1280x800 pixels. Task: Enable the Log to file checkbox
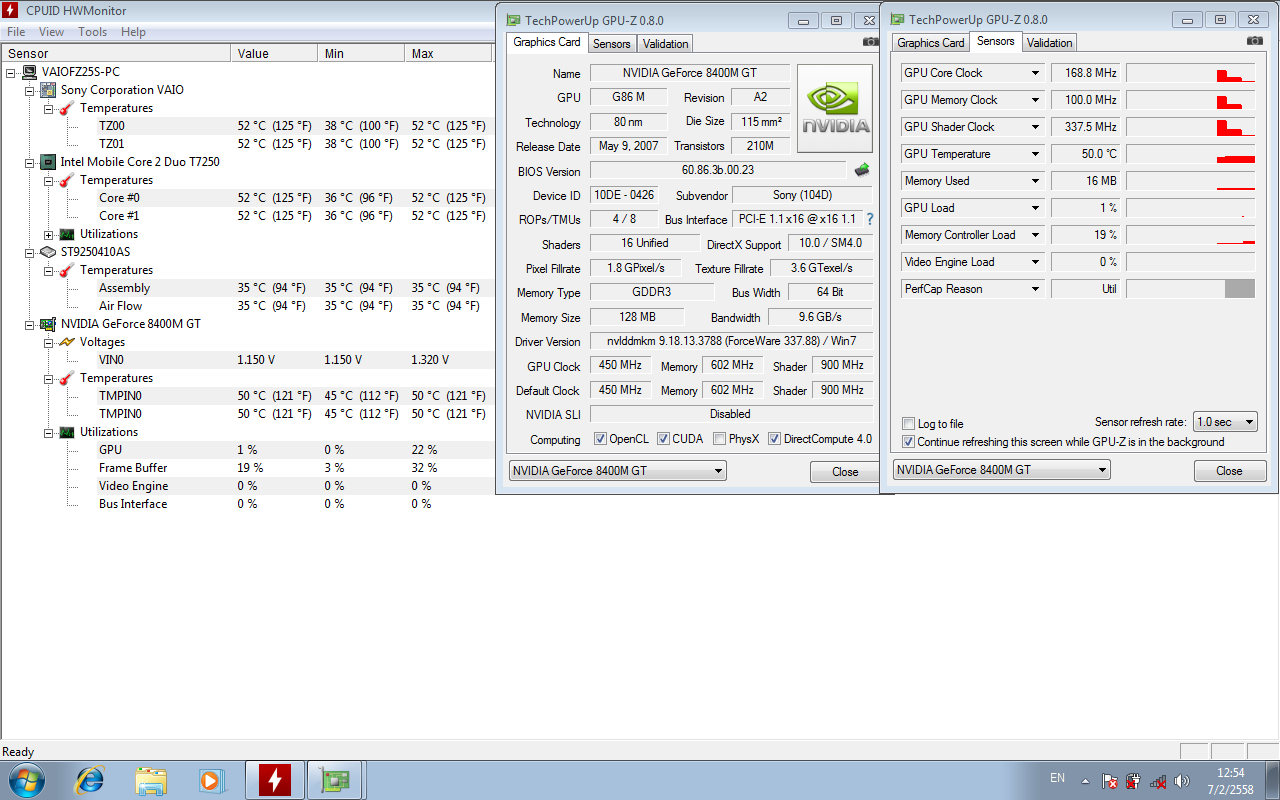click(x=908, y=424)
